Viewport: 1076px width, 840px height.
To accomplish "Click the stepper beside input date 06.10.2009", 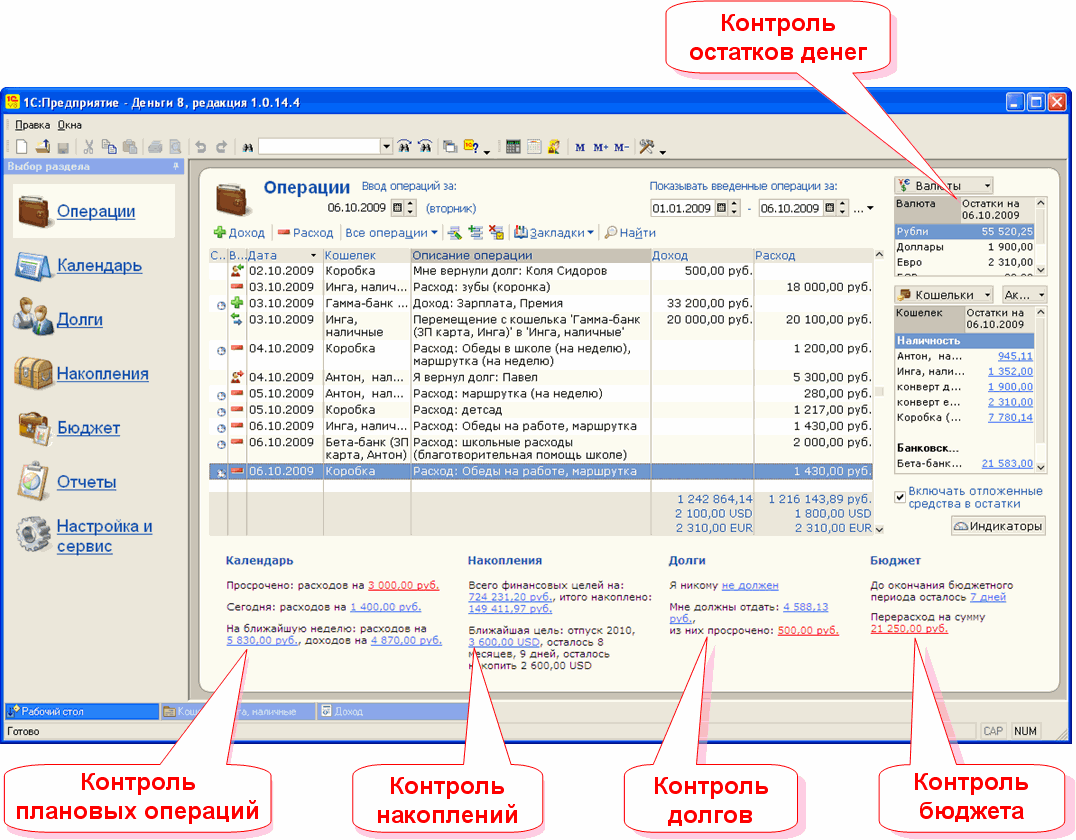I will pyautogui.click(x=410, y=207).
